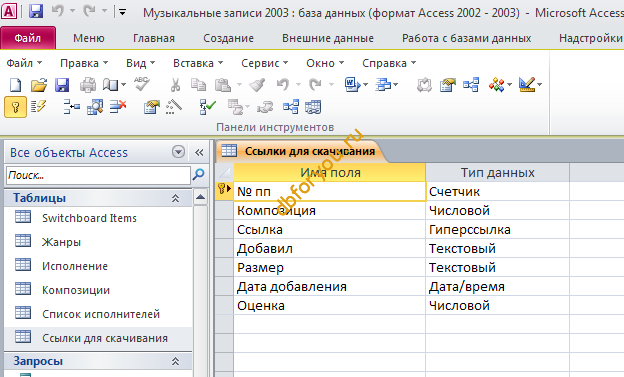Switch to the Меню ribbon tab
624x377 pixels.
89,38
